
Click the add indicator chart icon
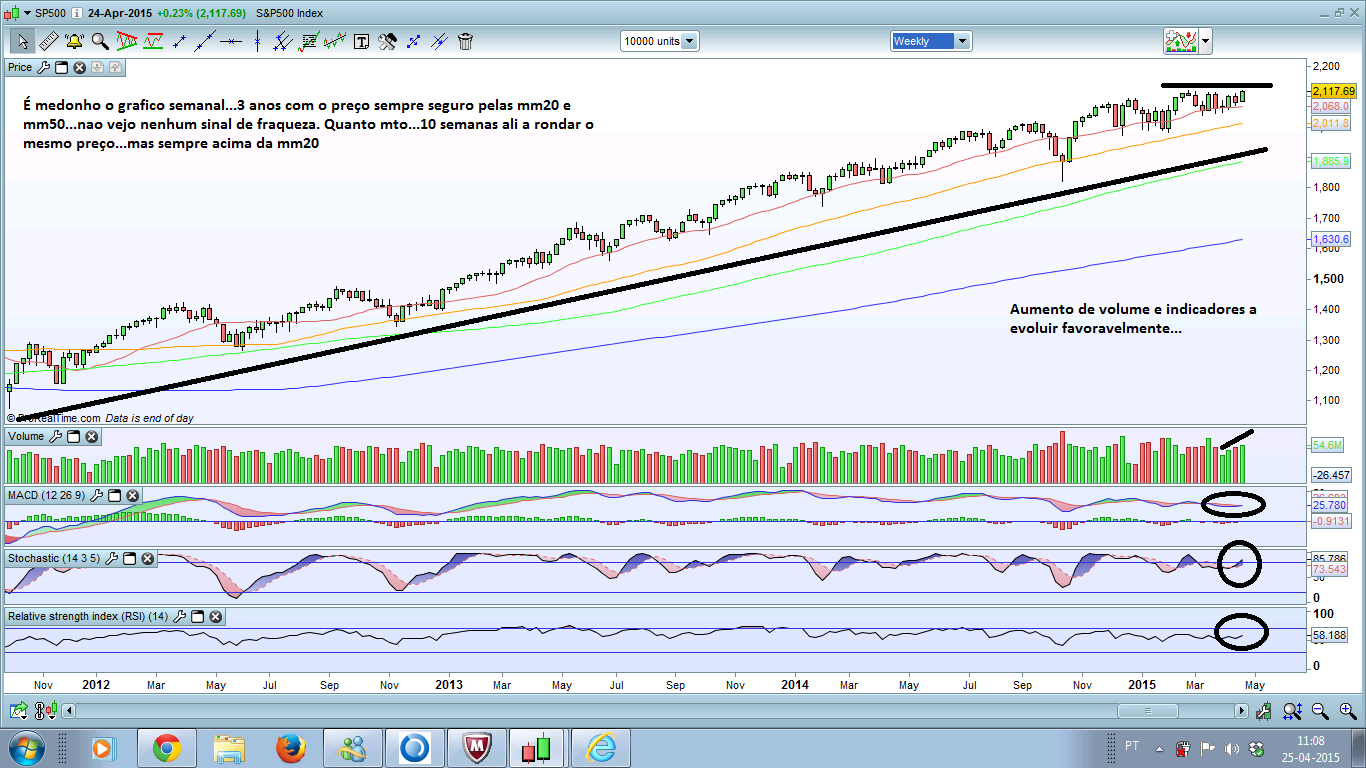point(1181,41)
